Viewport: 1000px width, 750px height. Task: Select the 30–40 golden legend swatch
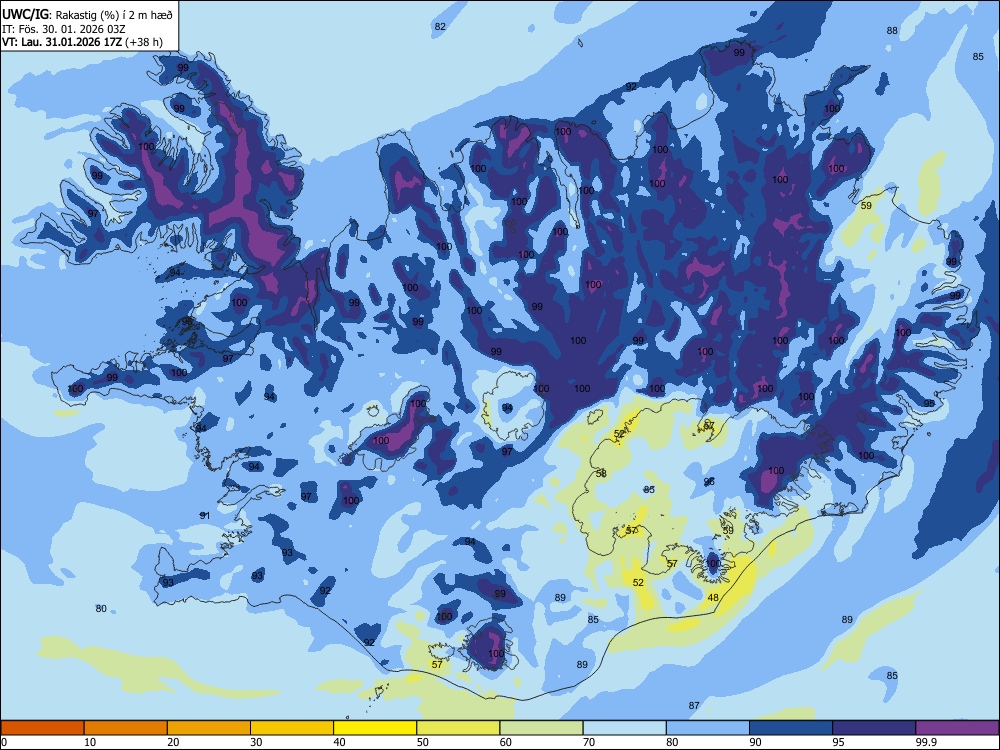pos(292,728)
